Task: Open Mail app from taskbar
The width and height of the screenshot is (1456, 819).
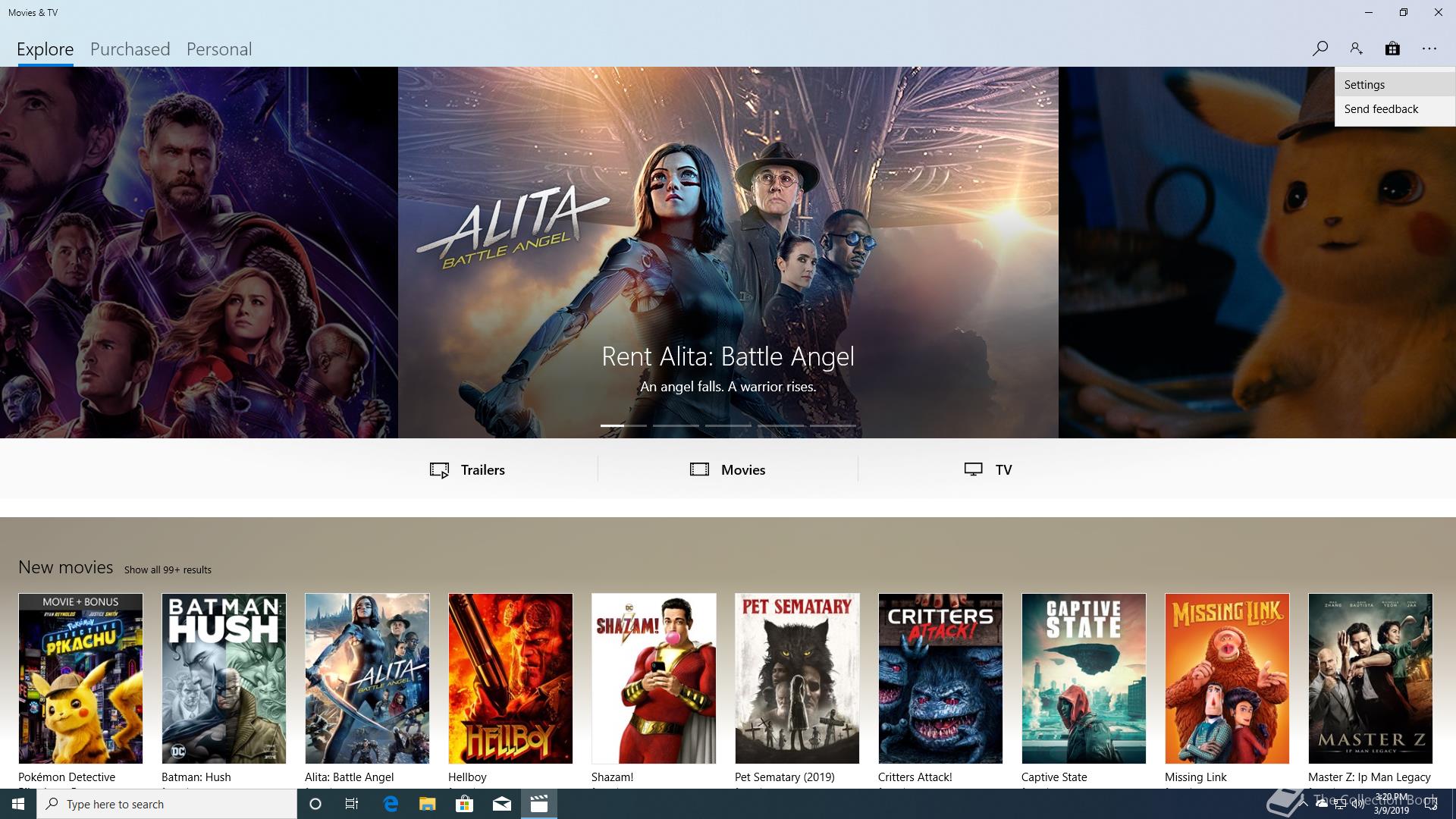Action: pyautogui.click(x=502, y=804)
